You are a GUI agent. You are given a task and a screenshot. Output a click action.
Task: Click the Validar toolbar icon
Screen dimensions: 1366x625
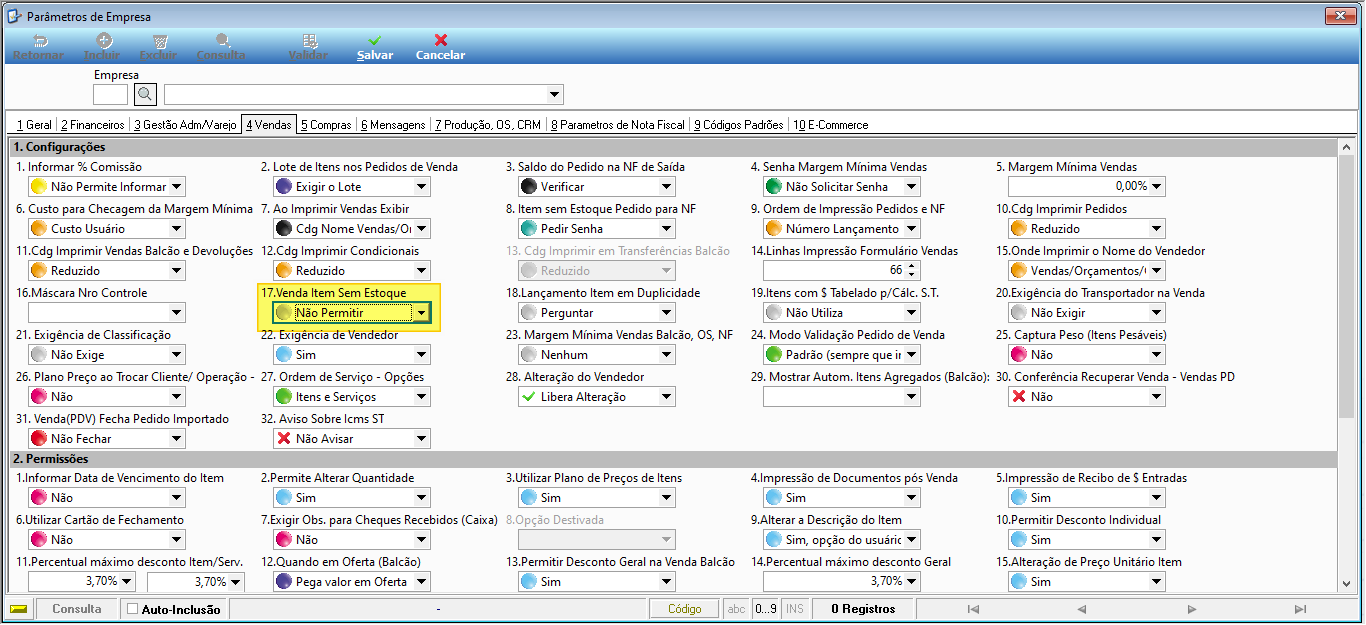click(x=308, y=41)
